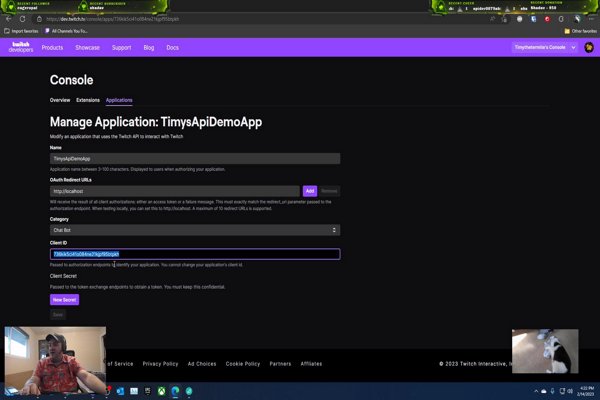Viewport: 600px width, 400px height.
Task: Click the pet camera thumbnail
Action: 545,351
